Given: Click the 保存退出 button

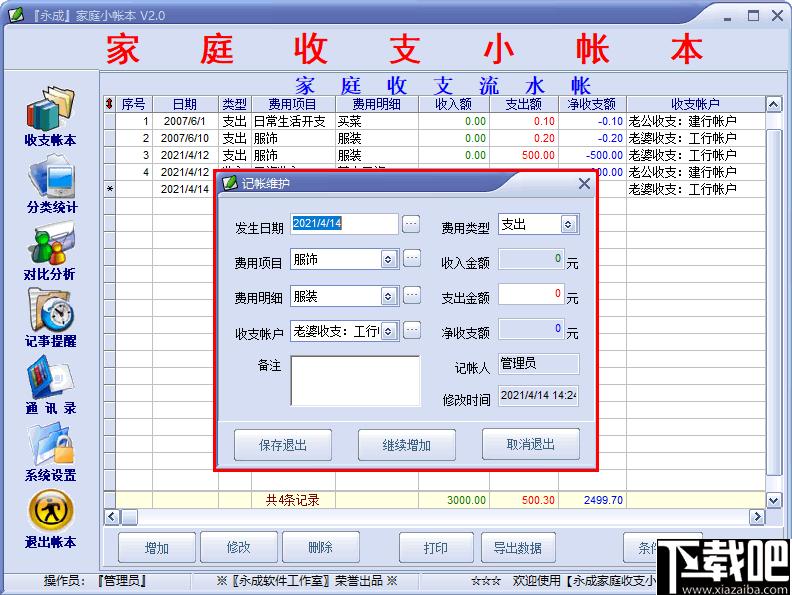Looking at the screenshot, I should [283, 445].
